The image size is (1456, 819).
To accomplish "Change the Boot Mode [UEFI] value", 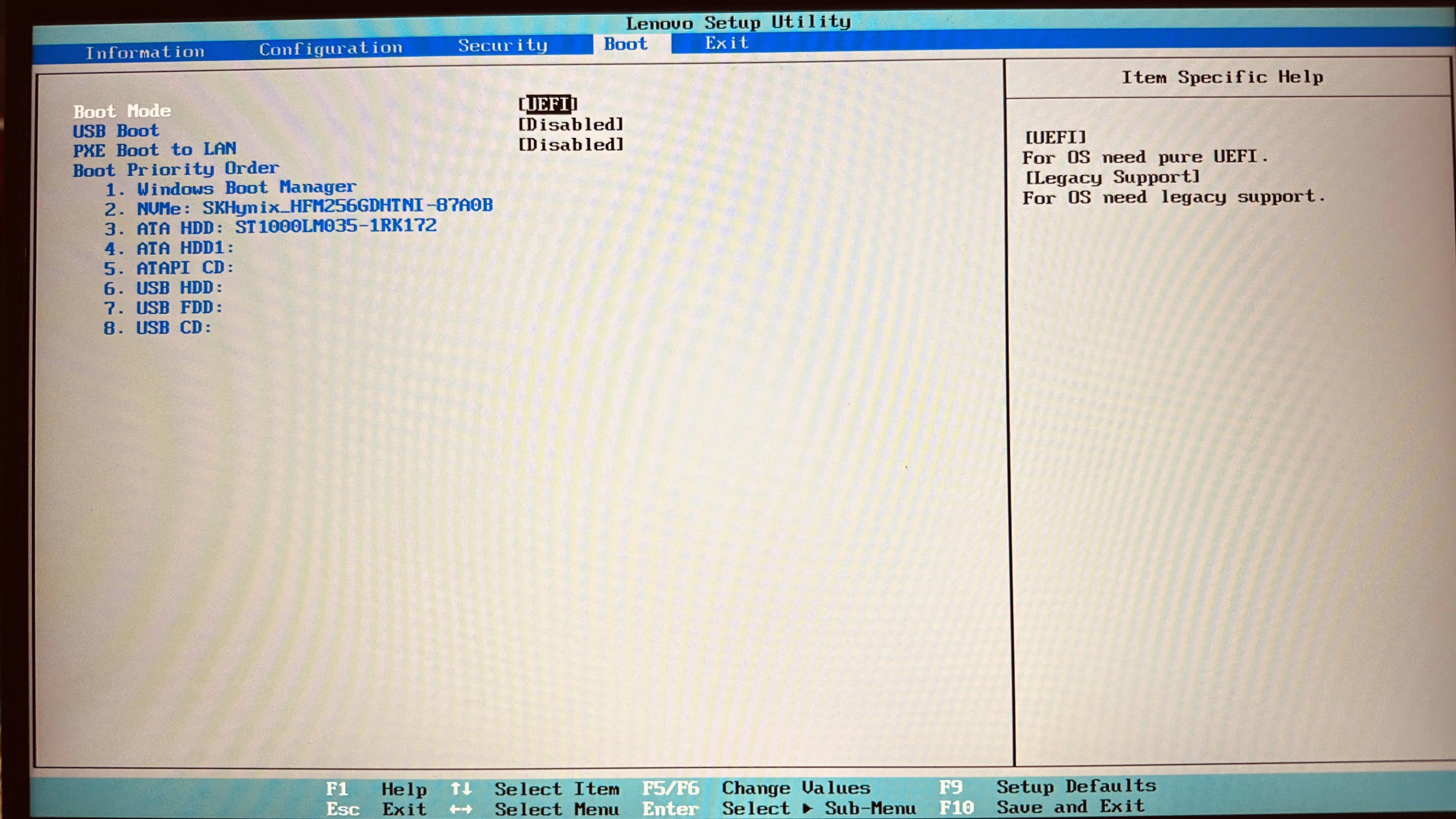I will pos(548,104).
